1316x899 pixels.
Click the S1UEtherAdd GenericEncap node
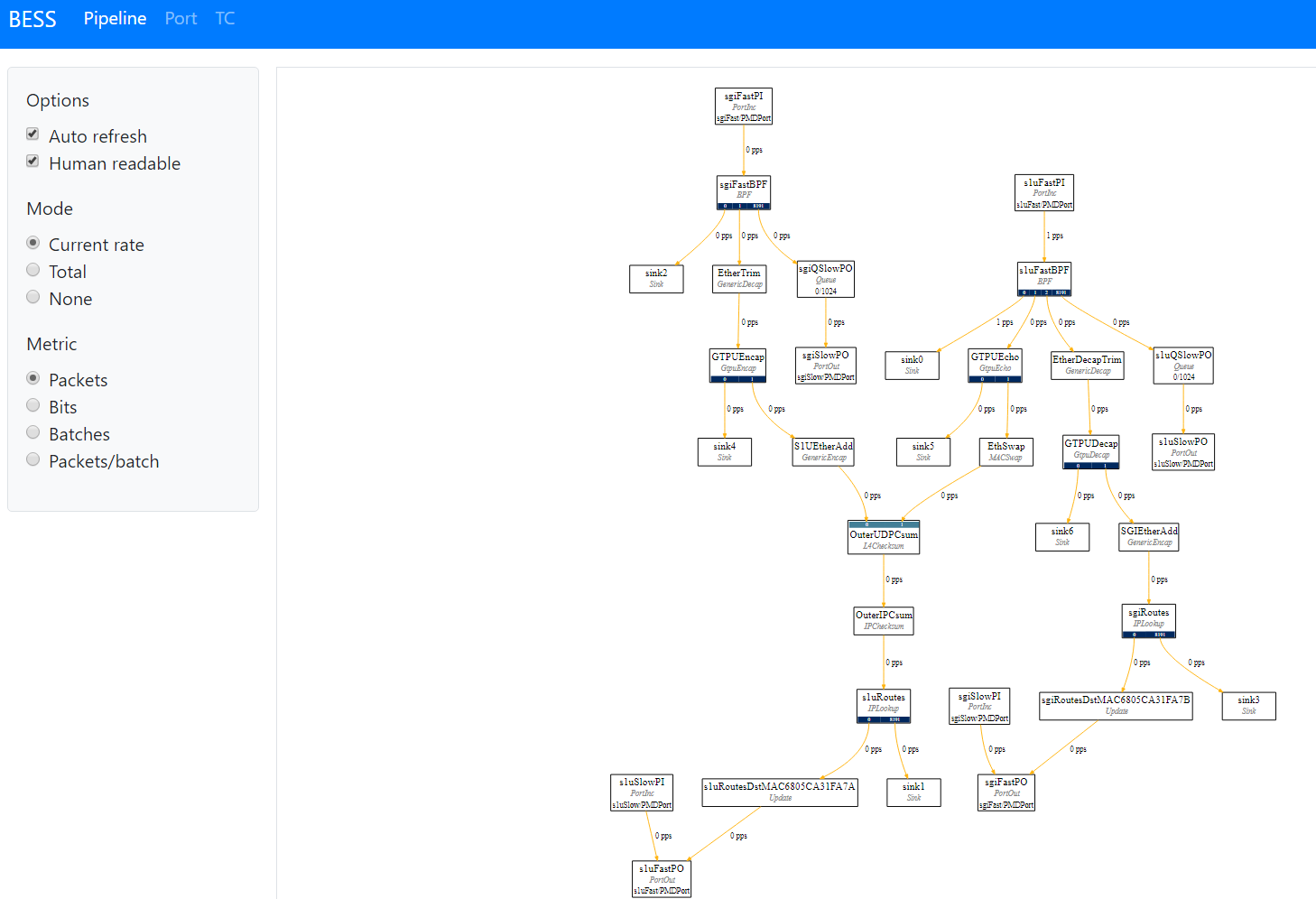(x=824, y=452)
